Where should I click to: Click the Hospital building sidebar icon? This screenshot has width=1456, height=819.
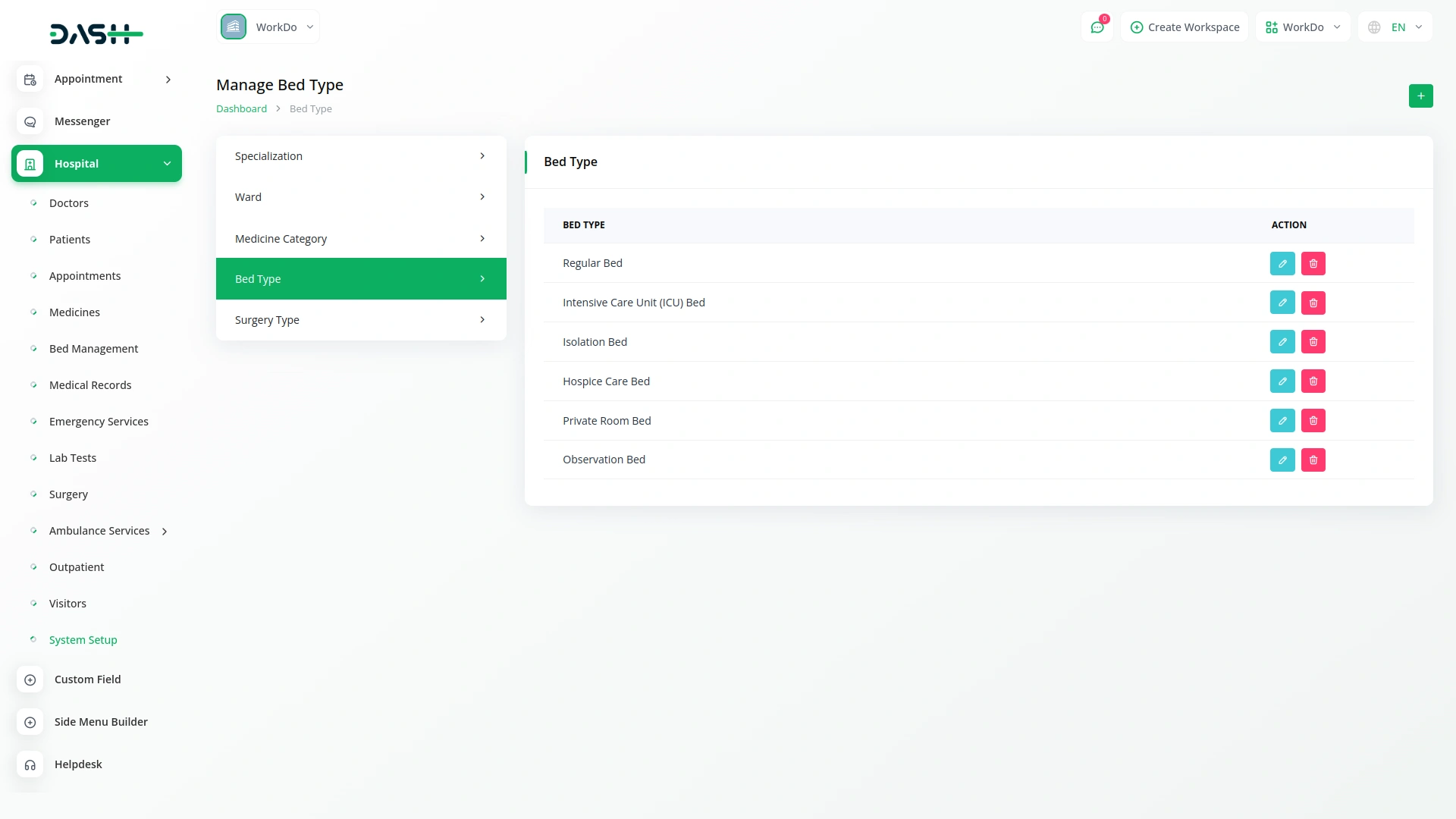(x=30, y=164)
